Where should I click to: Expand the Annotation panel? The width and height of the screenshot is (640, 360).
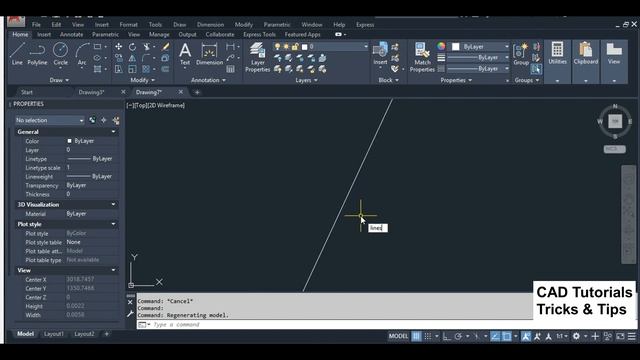tap(208, 80)
